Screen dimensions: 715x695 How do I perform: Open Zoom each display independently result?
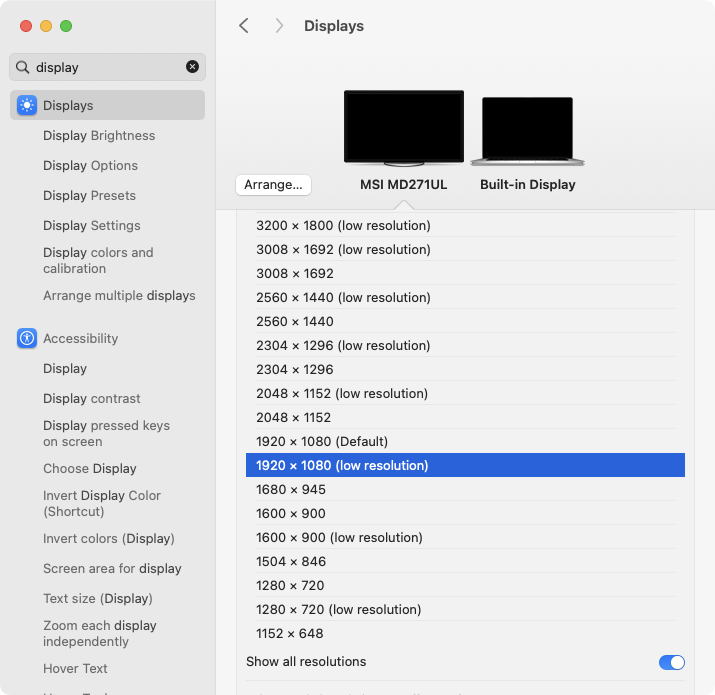(x=99, y=633)
